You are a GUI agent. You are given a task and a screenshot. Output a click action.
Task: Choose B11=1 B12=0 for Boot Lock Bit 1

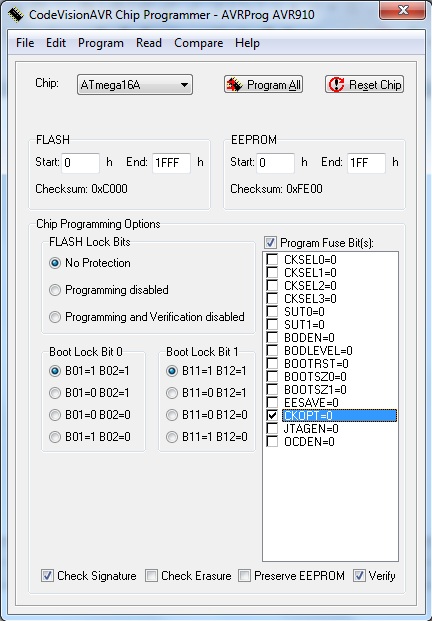tap(172, 436)
